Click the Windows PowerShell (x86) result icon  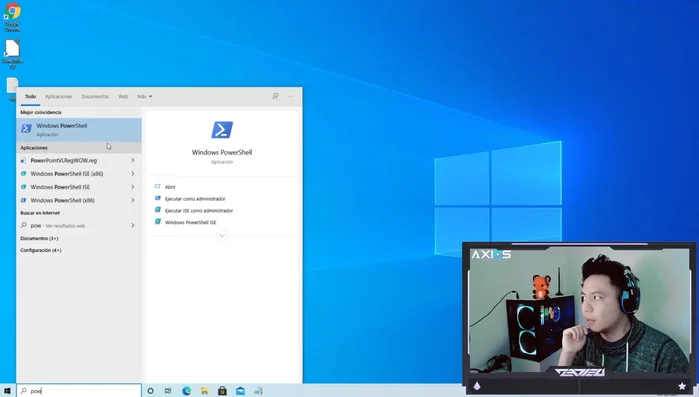click(x=23, y=201)
